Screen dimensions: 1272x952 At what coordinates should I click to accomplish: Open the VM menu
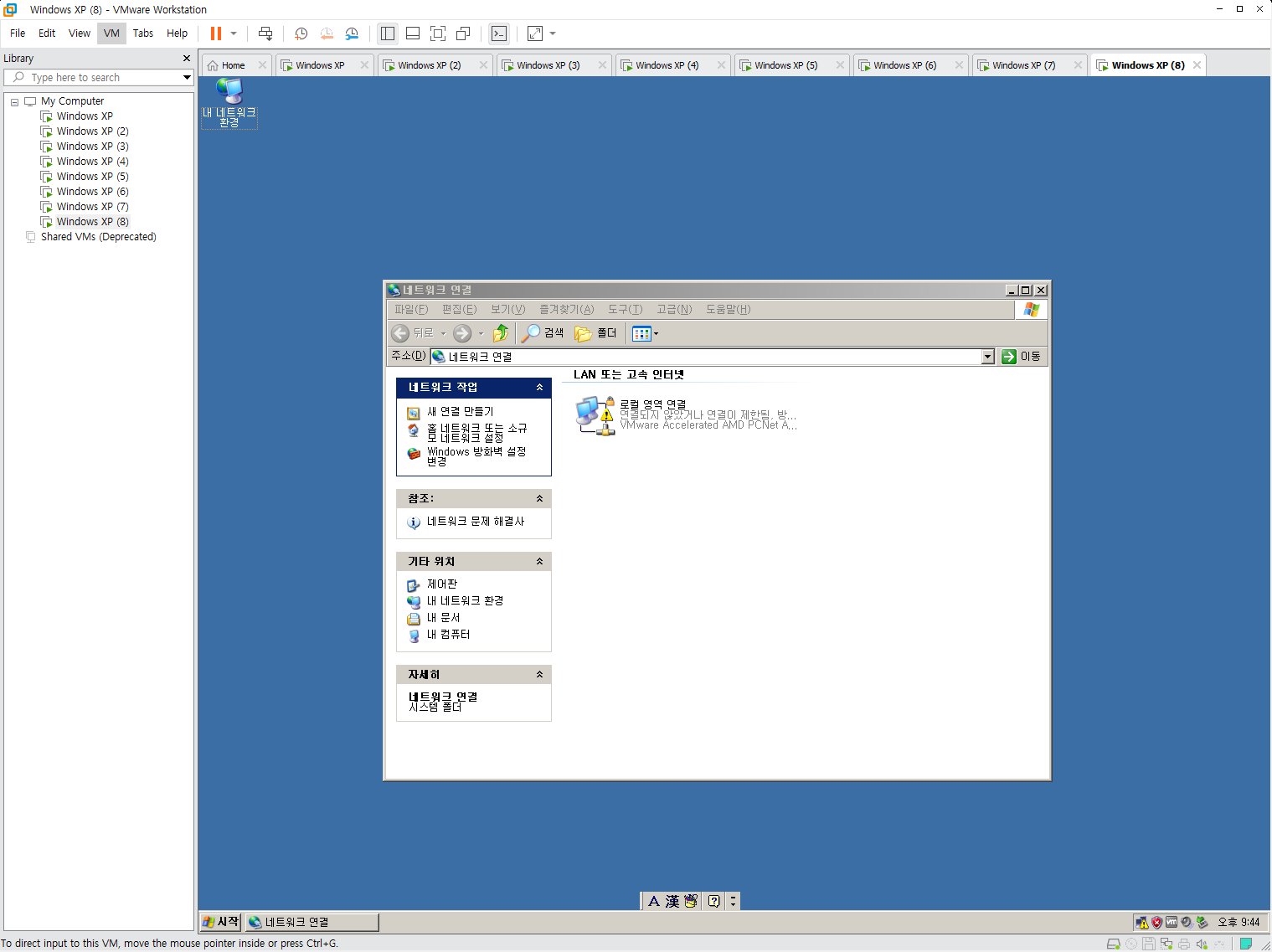[x=111, y=33]
